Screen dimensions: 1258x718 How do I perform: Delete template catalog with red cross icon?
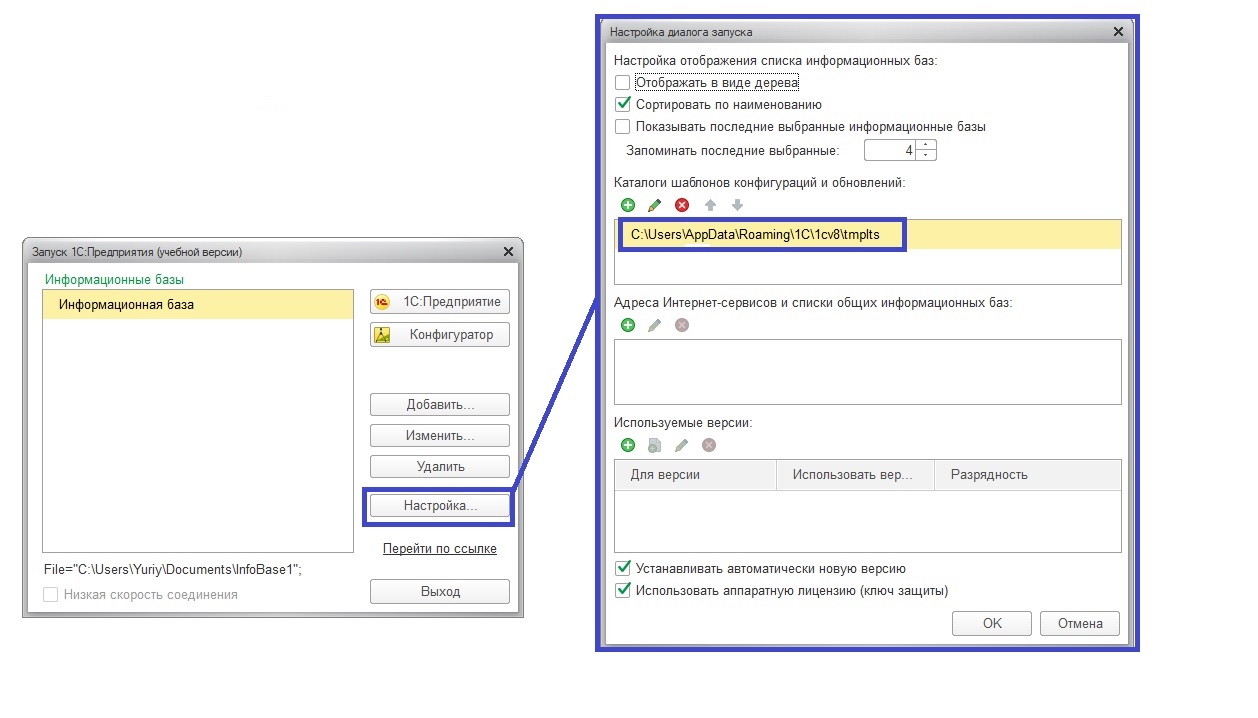coord(682,205)
